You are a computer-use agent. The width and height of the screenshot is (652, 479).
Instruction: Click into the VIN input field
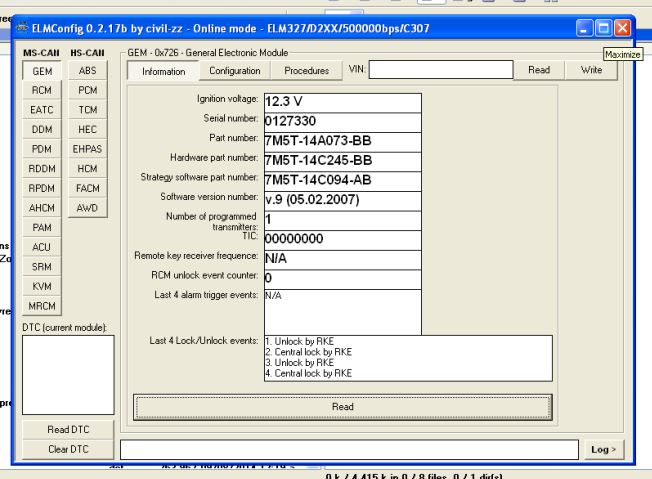(x=441, y=69)
